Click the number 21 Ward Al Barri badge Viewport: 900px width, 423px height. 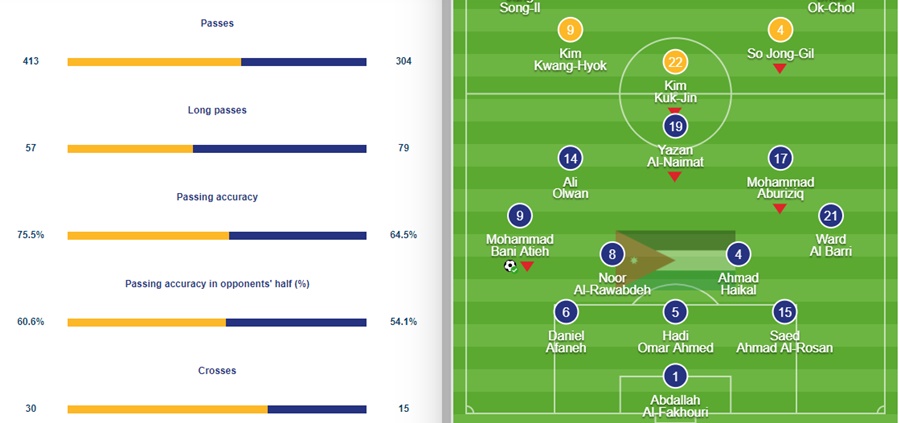click(830, 216)
